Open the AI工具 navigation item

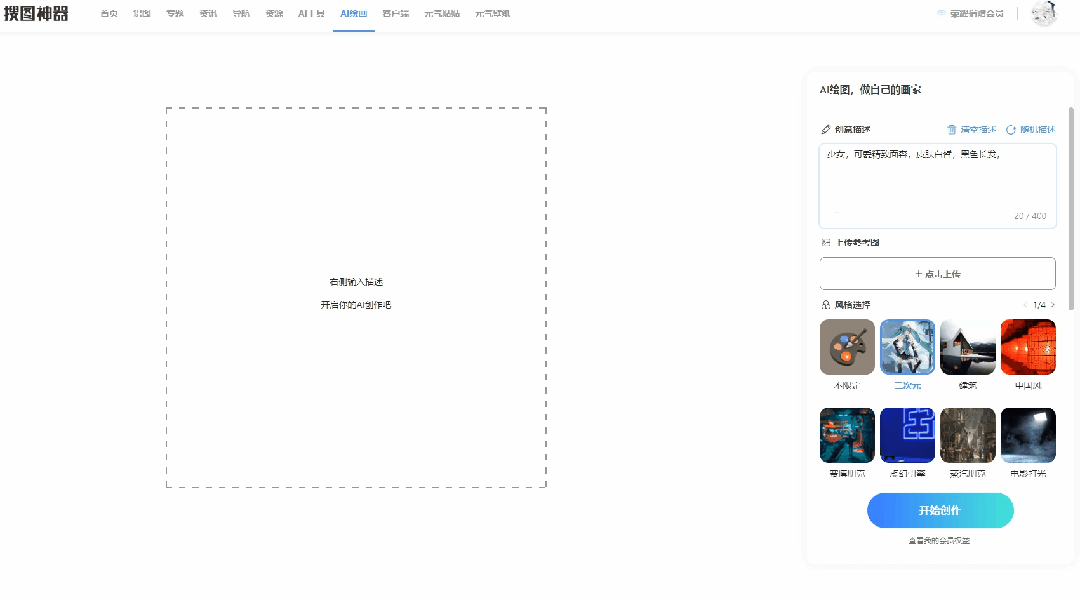(311, 14)
